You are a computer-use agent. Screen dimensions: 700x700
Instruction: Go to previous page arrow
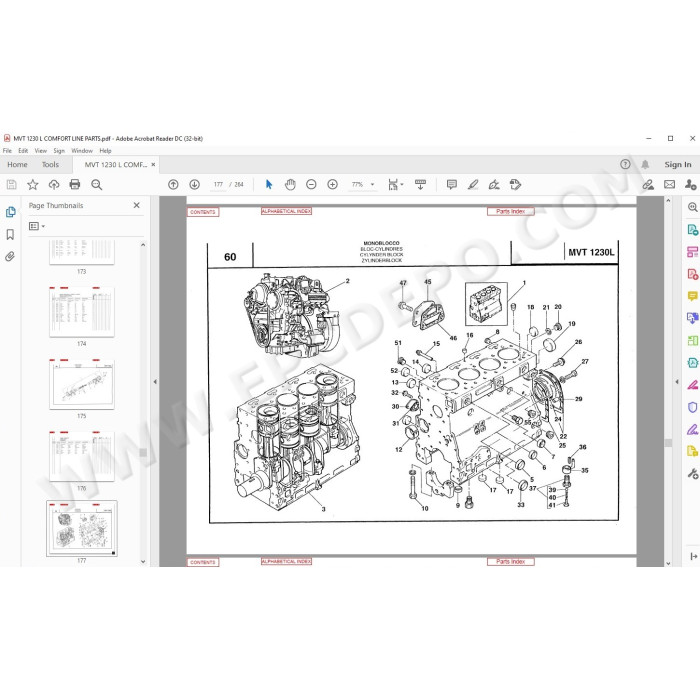173,184
